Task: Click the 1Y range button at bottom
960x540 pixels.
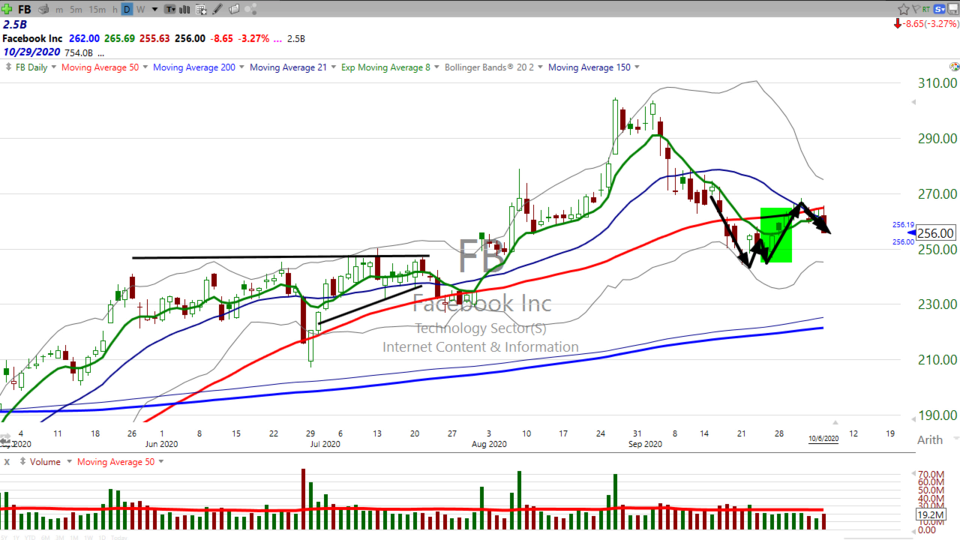Action: tap(16, 538)
